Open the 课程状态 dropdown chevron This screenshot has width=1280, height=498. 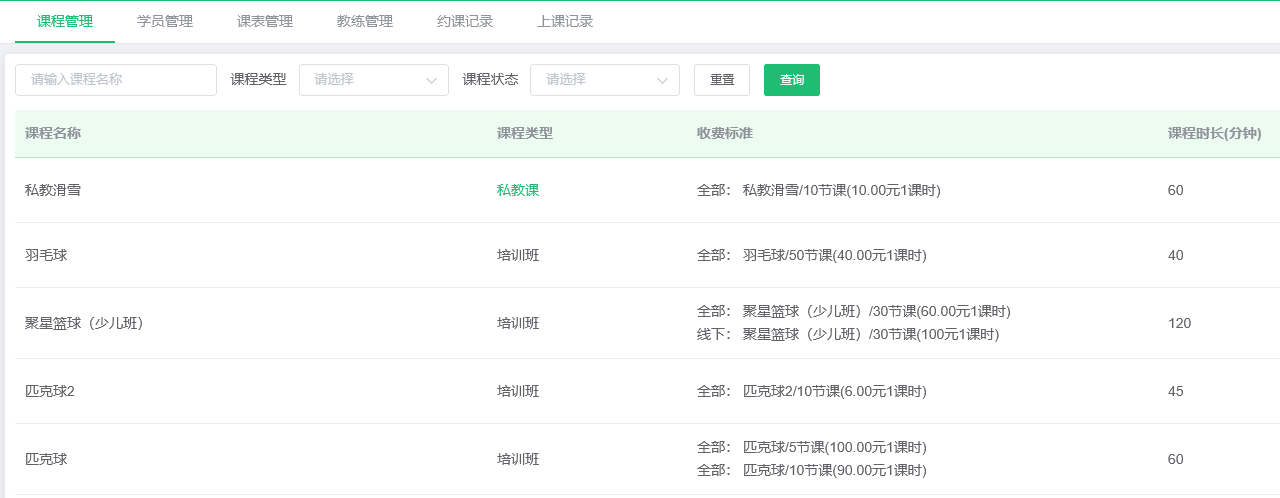[x=663, y=80]
